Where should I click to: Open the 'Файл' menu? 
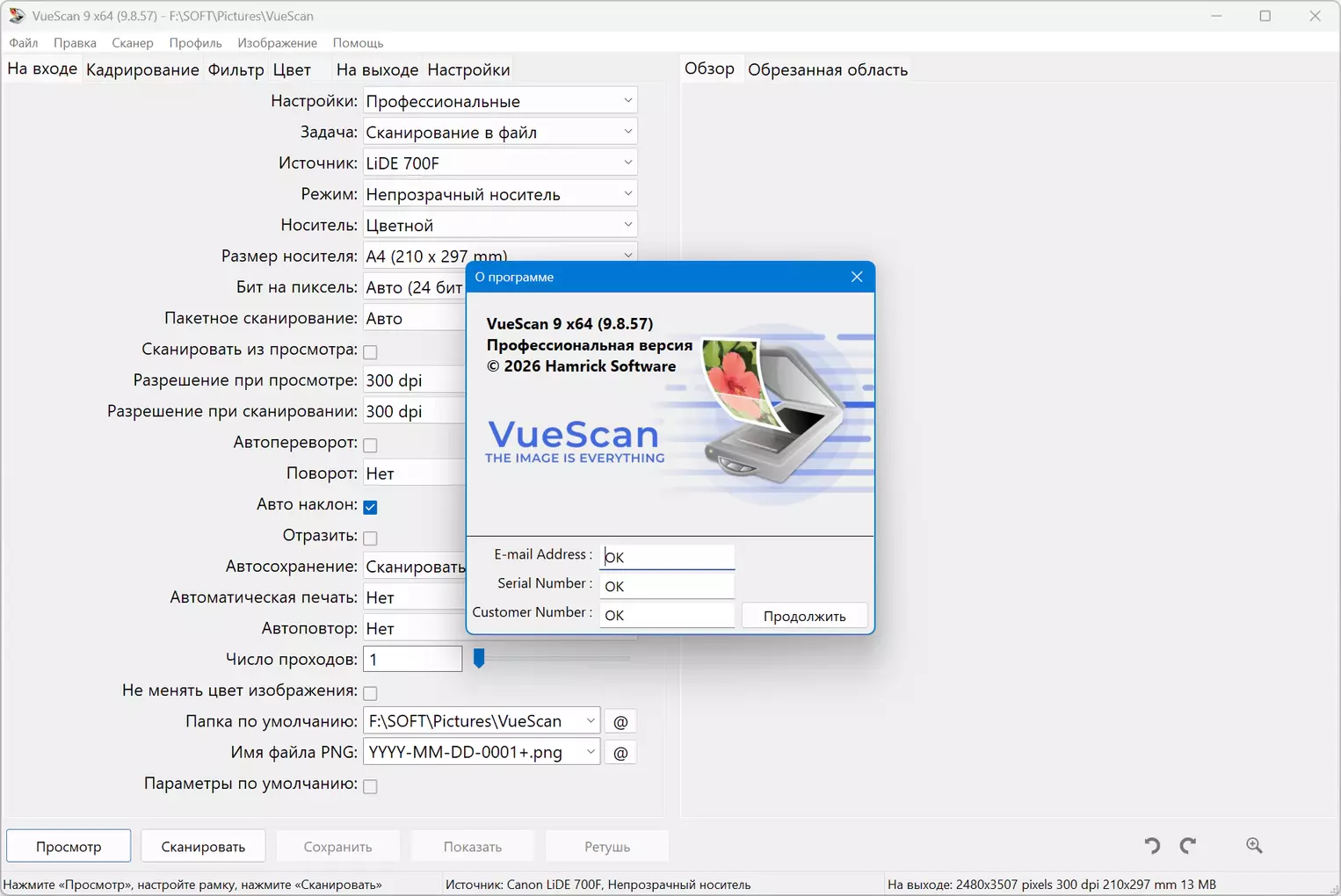tap(24, 42)
